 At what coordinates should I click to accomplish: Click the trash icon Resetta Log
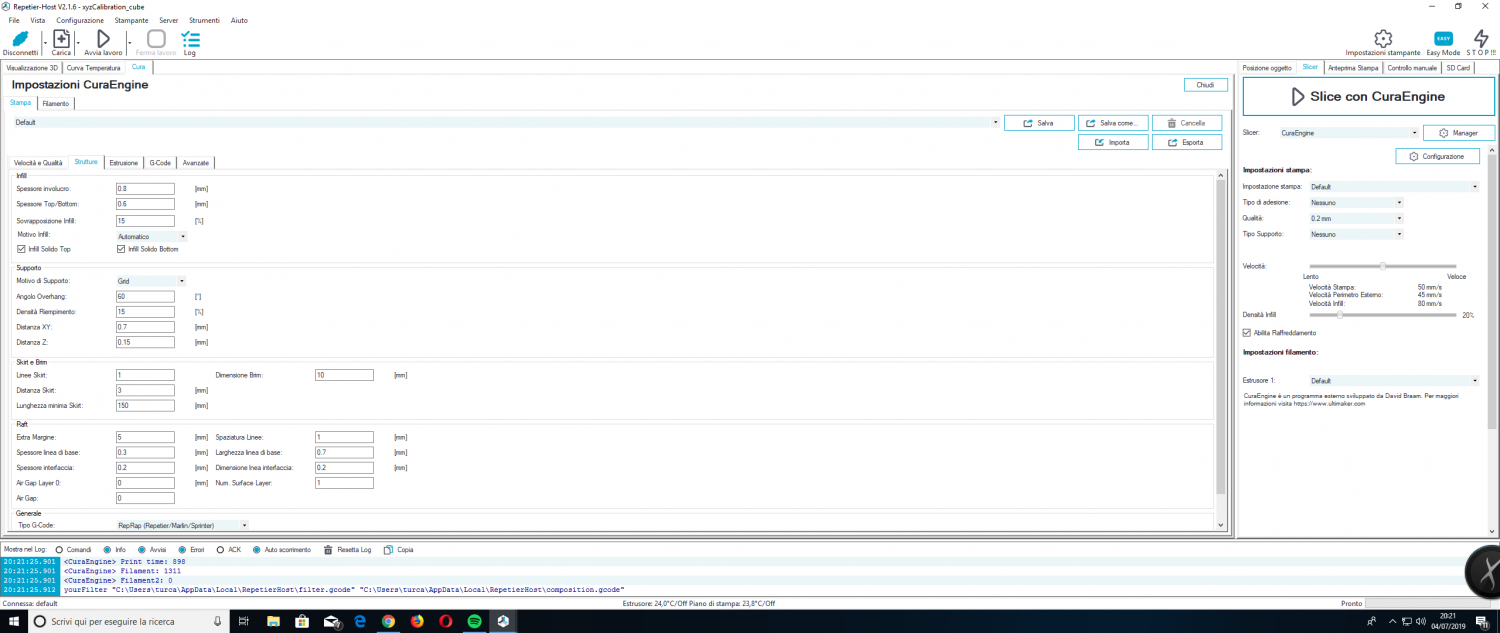[x=331, y=549]
